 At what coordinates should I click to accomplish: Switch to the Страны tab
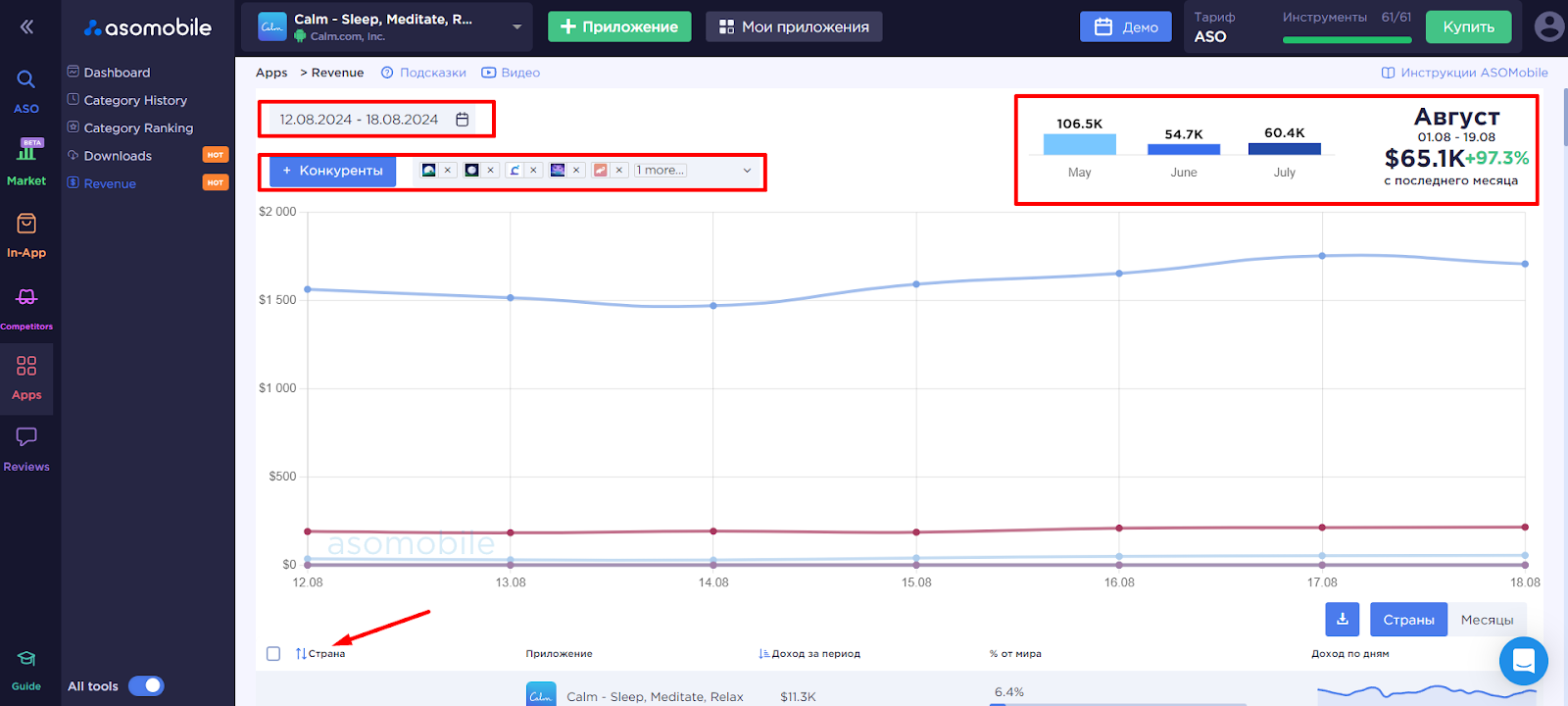click(1408, 620)
